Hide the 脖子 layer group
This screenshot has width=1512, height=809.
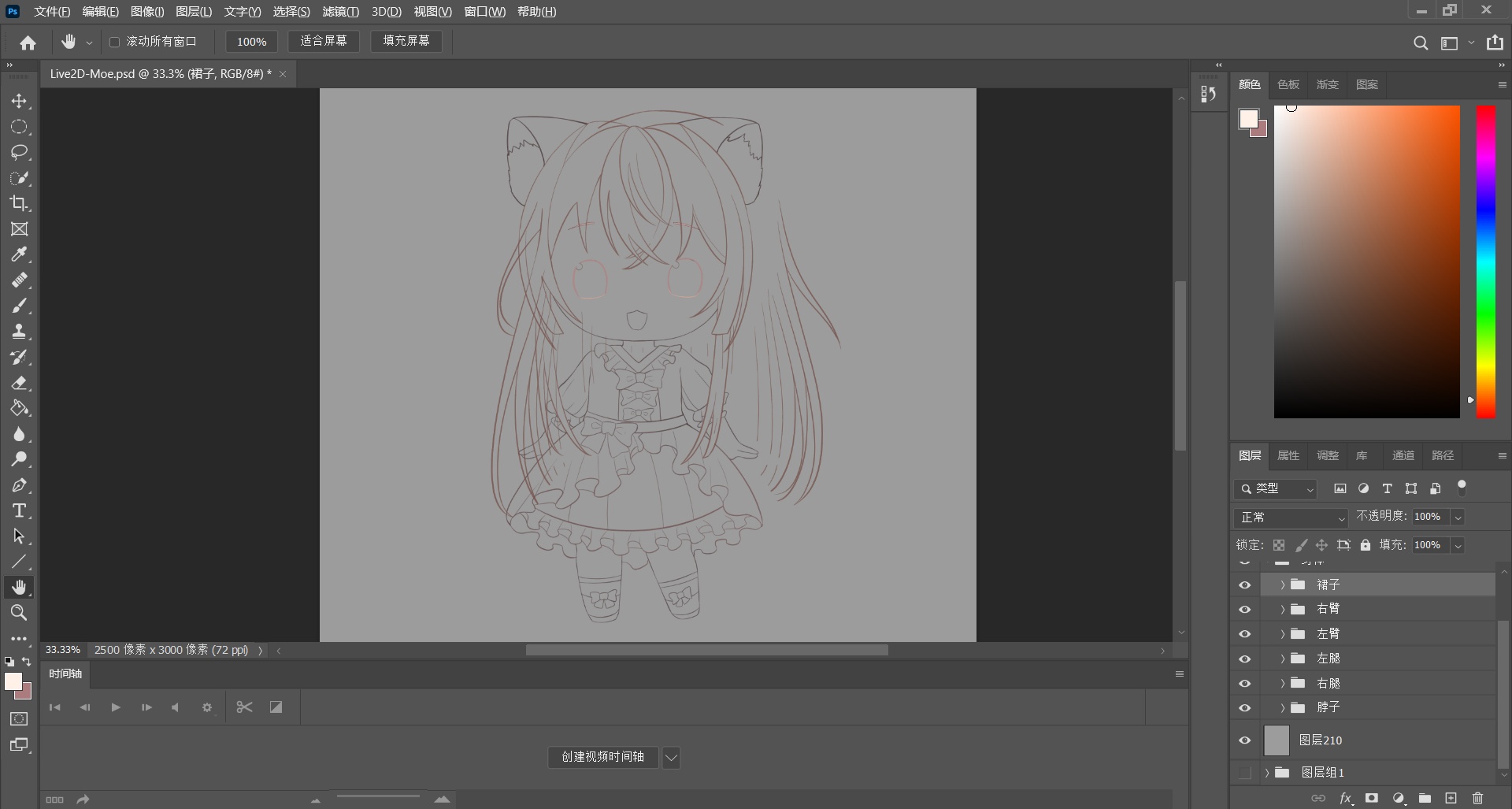[x=1244, y=708]
